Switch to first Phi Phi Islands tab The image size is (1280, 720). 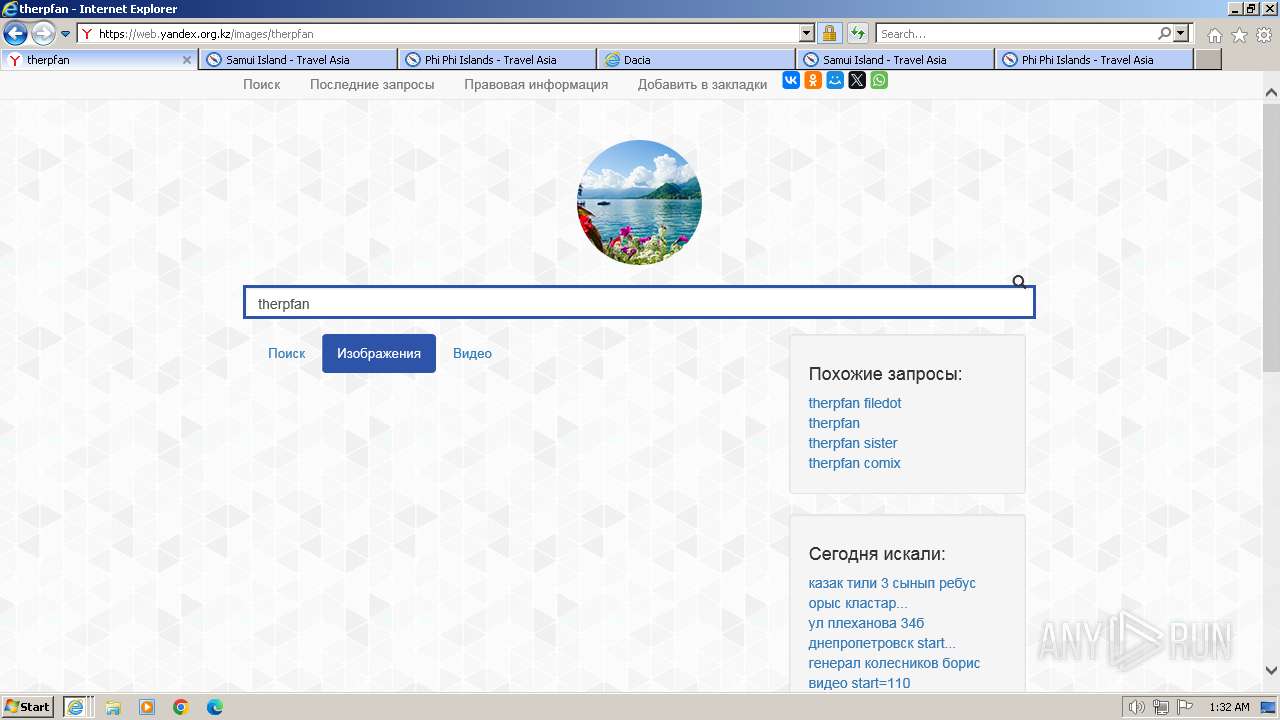pos(497,60)
